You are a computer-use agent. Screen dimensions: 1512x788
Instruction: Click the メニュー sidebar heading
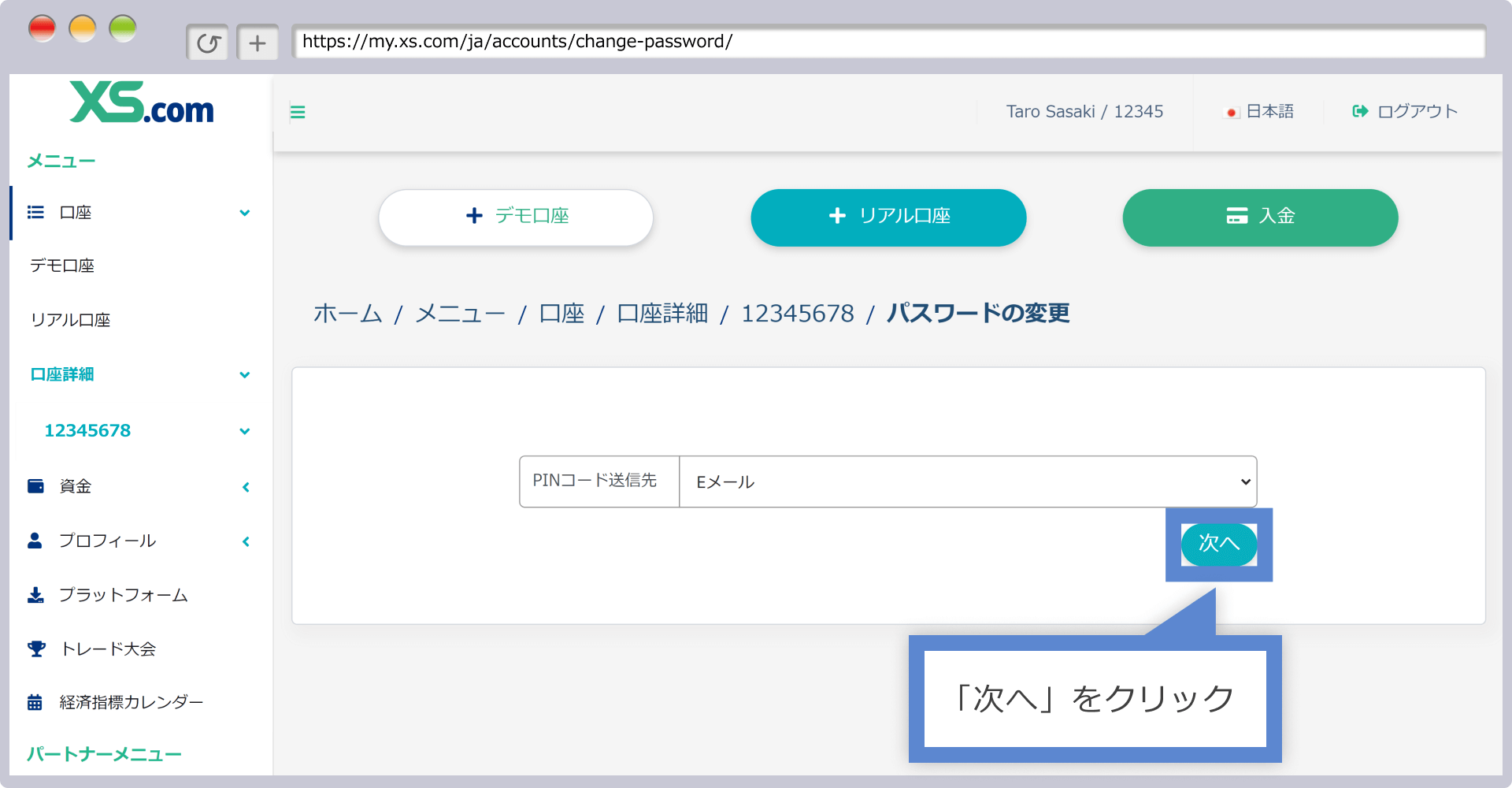(x=61, y=162)
